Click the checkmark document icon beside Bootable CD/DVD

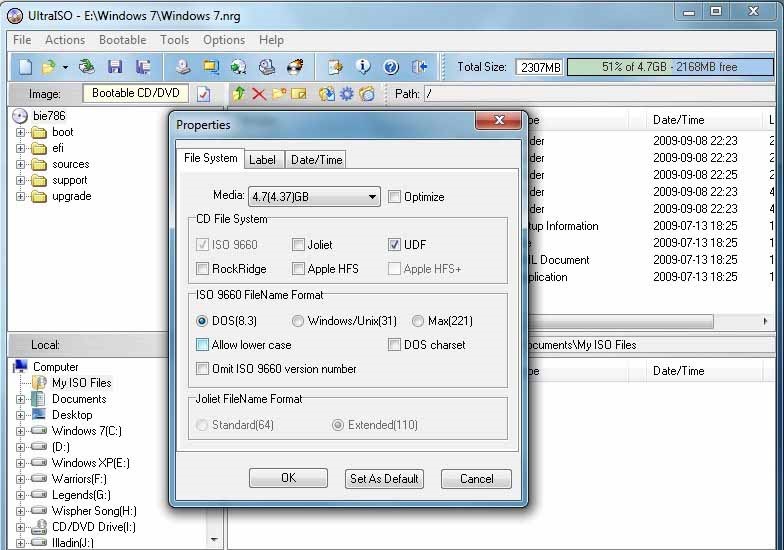click(204, 94)
